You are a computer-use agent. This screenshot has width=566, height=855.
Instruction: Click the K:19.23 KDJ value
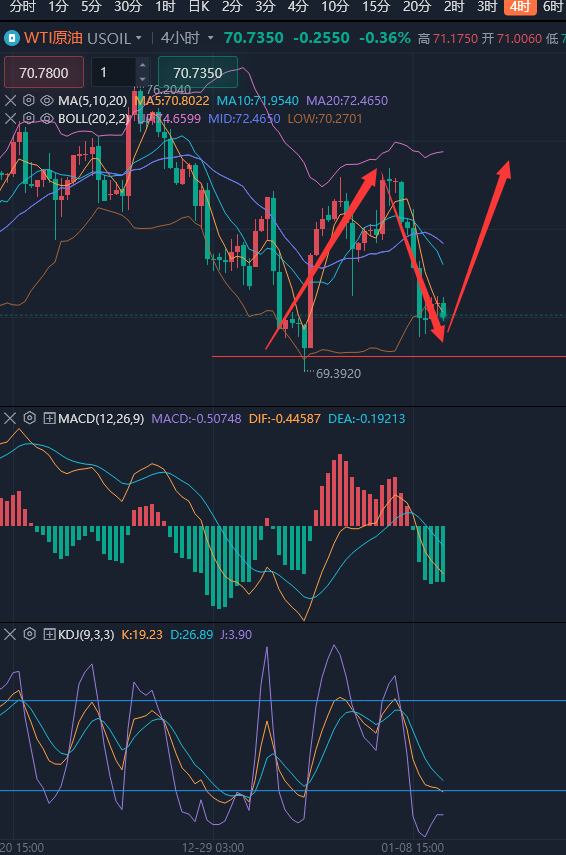coord(142,634)
